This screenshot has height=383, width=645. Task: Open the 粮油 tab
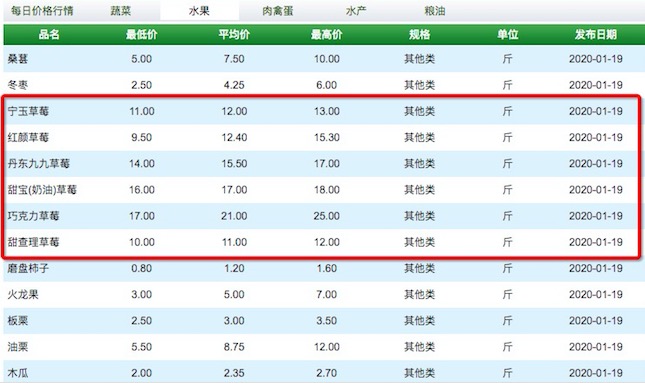point(435,11)
